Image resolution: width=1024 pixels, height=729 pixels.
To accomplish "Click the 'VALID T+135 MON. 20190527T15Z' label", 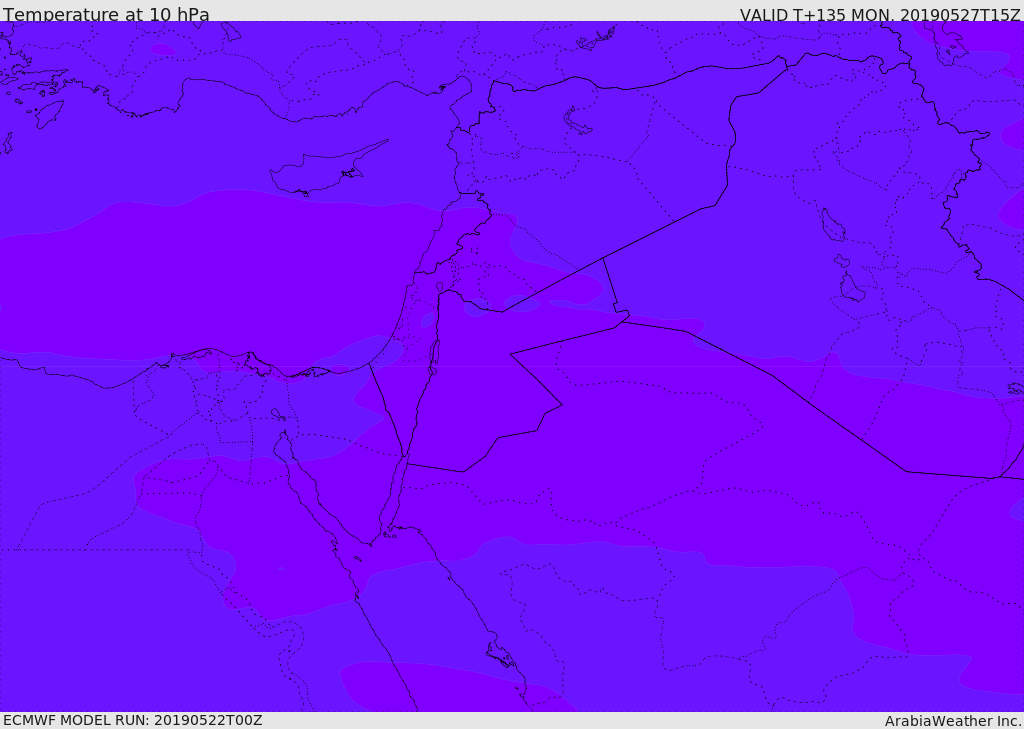I will coord(880,14).
